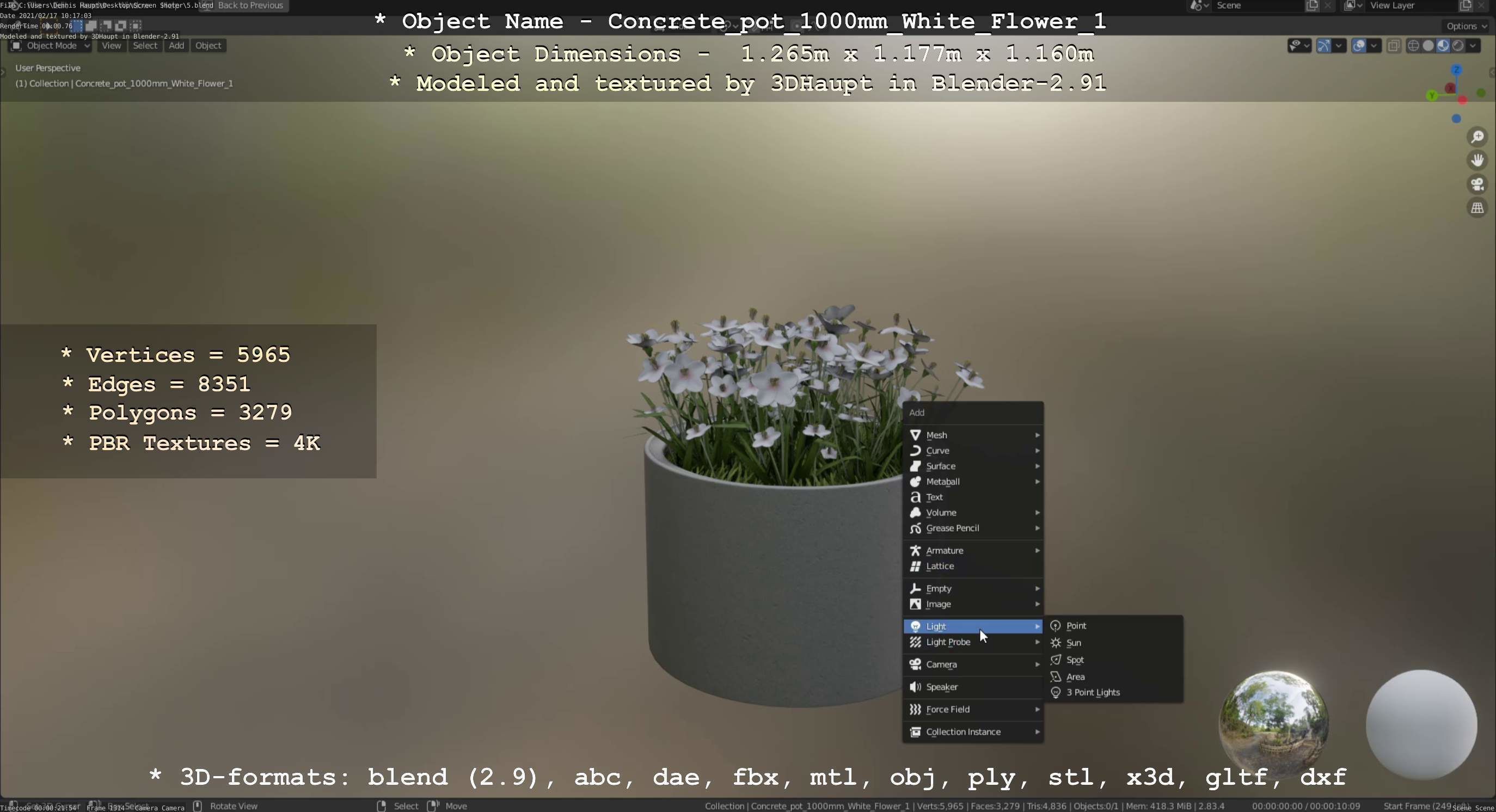Click the zoom view magnifier icon
The image size is (1496, 812).
1477,137
